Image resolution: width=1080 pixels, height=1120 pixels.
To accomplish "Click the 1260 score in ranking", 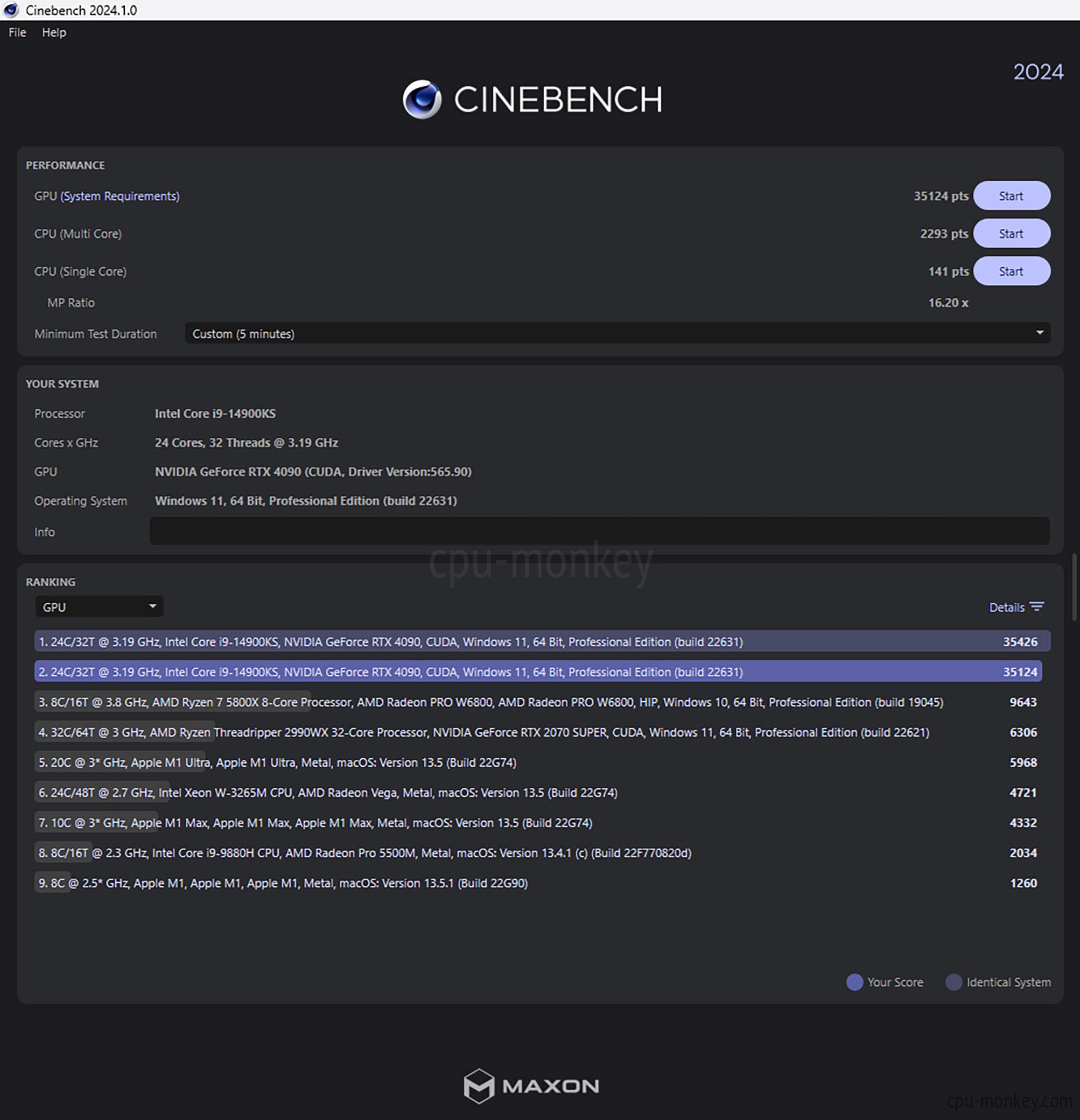I will coord(1023,884).
